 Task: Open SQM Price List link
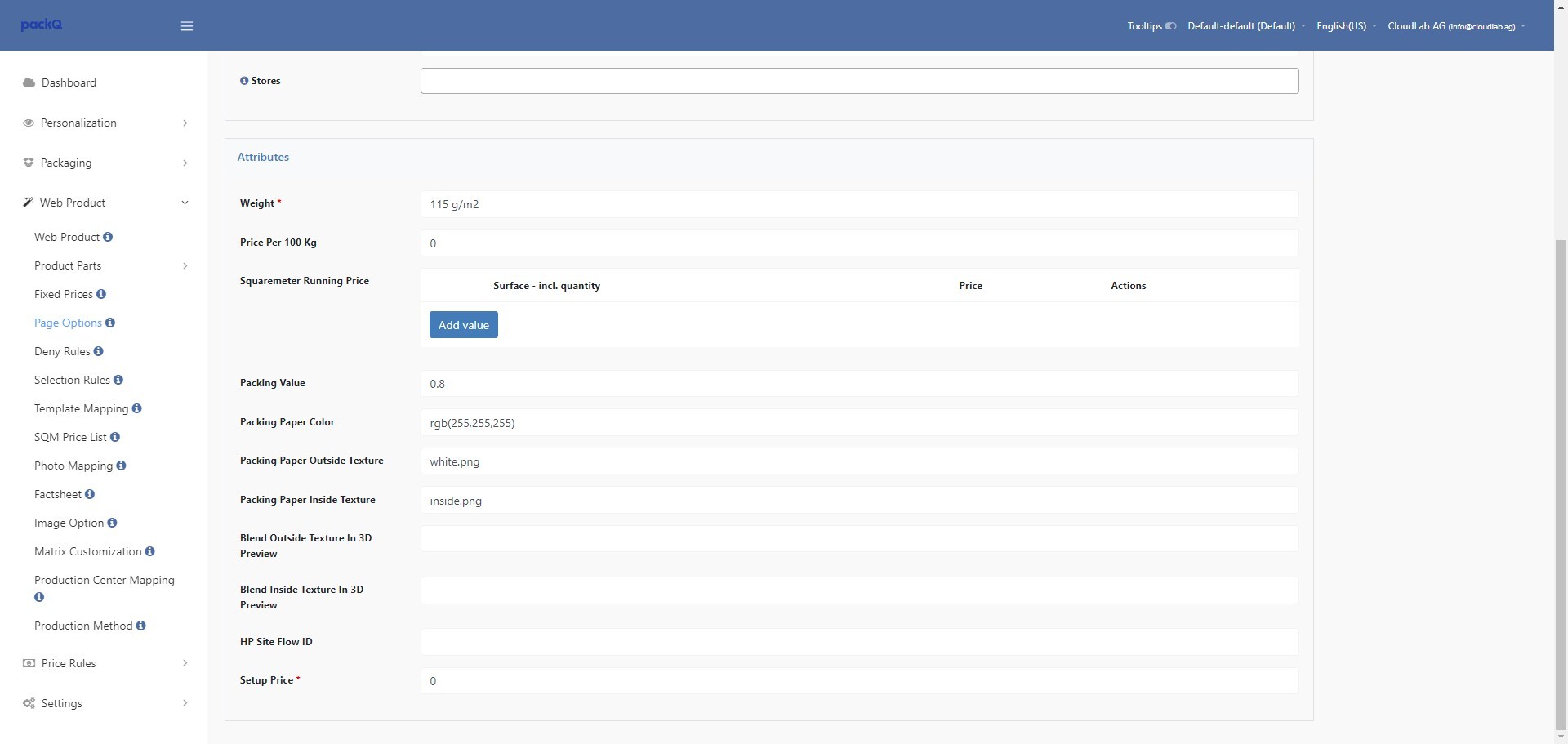point(70,437)
